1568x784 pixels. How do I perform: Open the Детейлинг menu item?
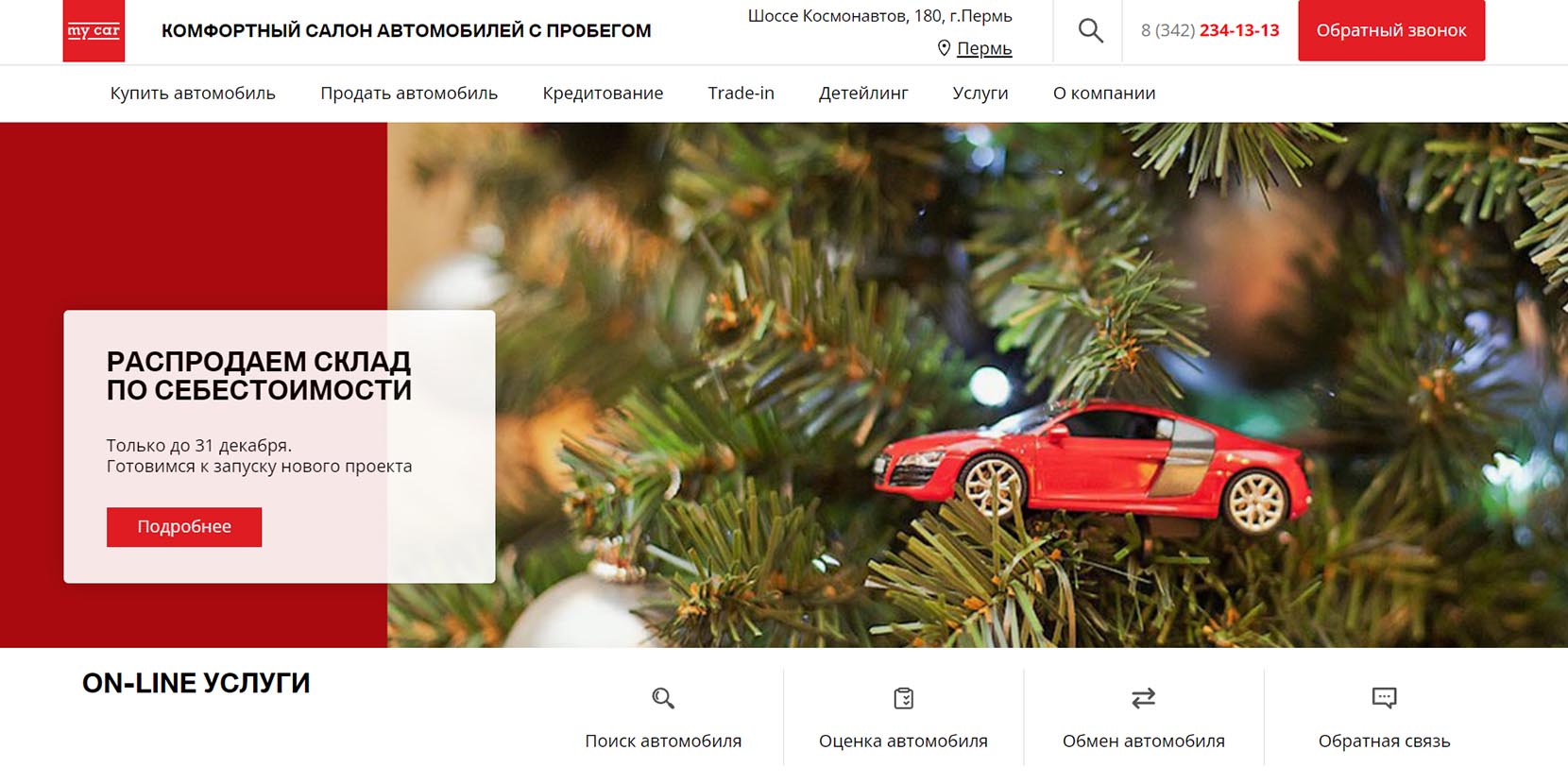point(863,94)
